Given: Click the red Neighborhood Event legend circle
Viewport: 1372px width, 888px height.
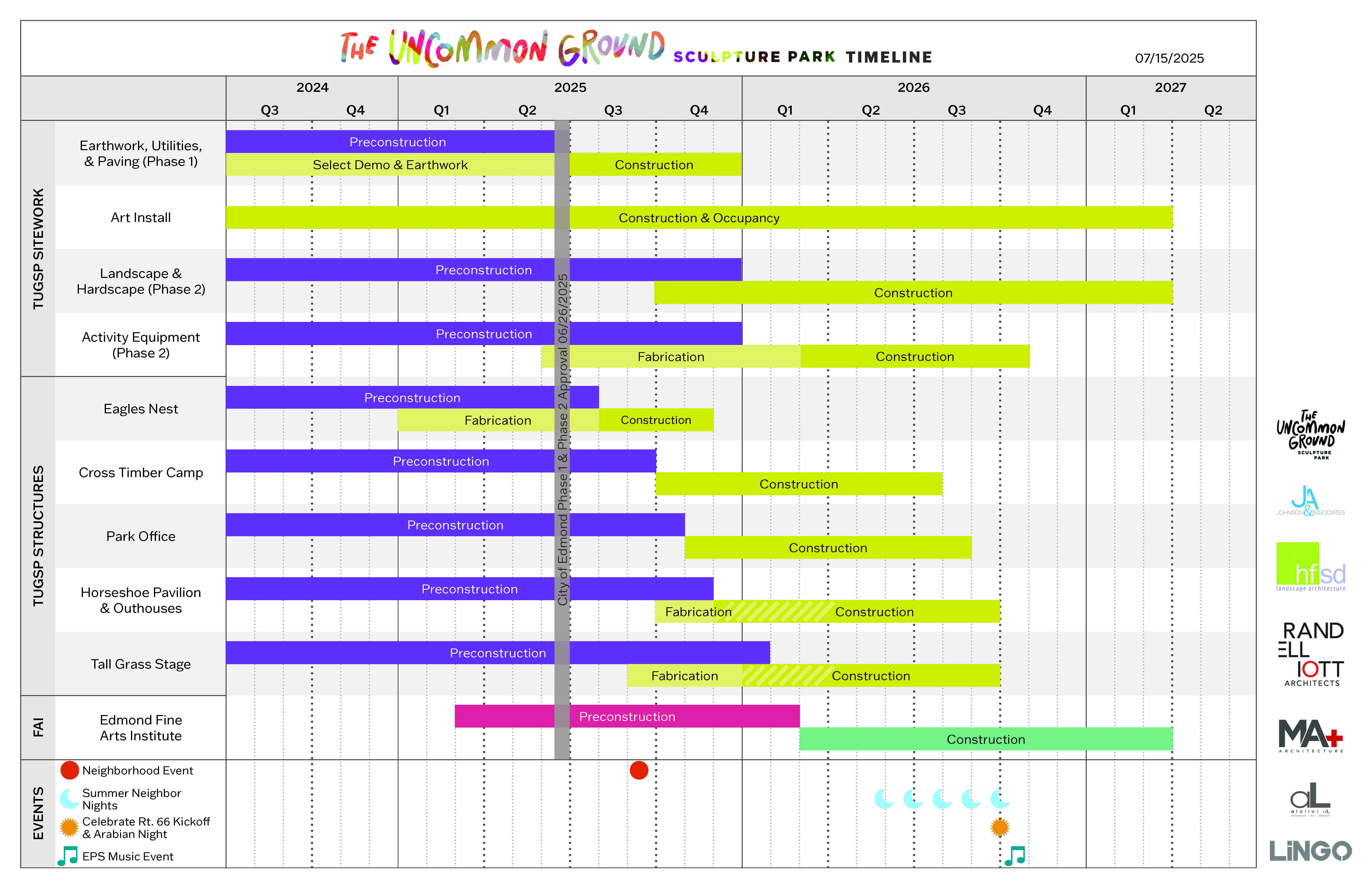Looking at the screenshot, I should click(70, 770).
